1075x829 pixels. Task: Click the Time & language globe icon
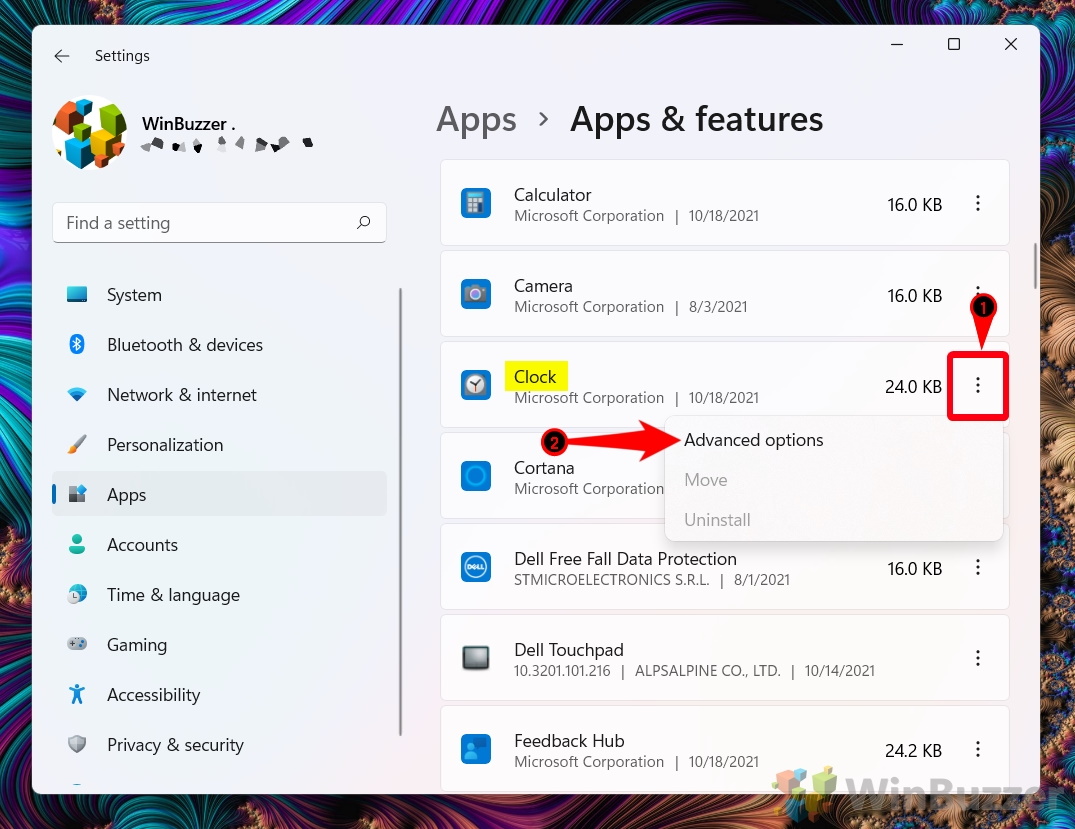(x=77, y=594)
